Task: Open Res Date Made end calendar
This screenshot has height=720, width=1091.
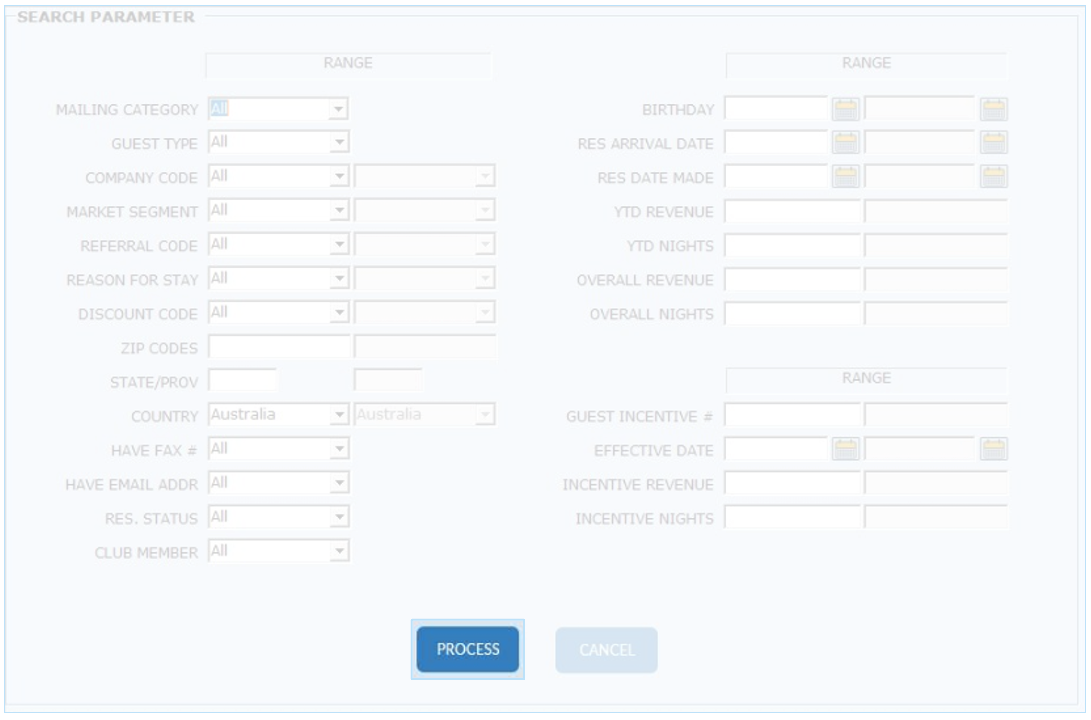Action: (x=993, y=177)
